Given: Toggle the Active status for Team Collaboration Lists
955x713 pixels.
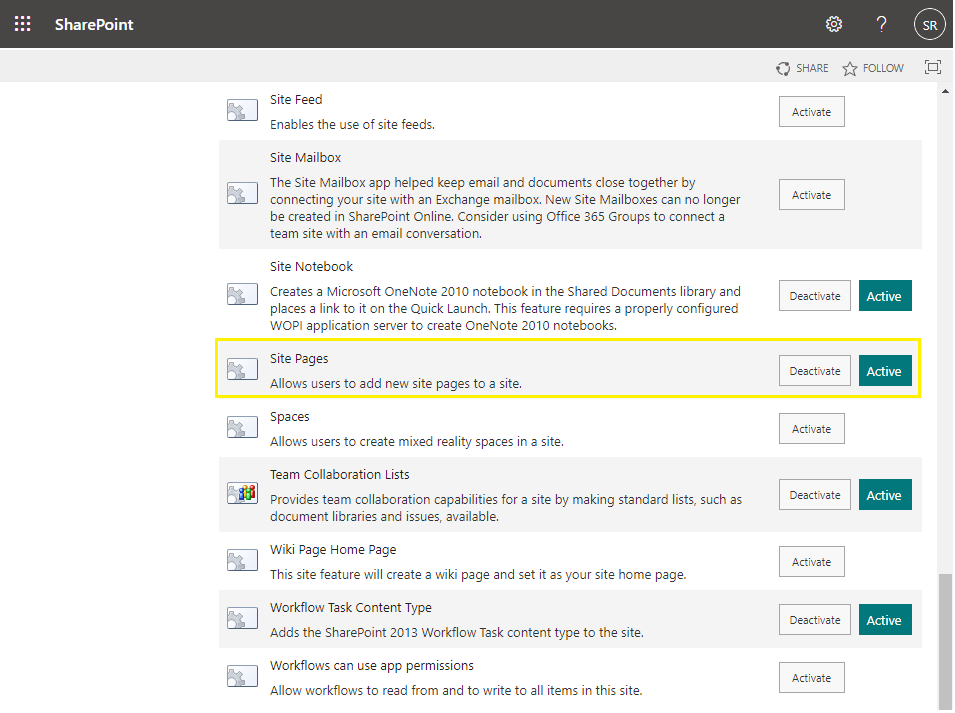Looking at the screenshot, I should tap(884, 494).
